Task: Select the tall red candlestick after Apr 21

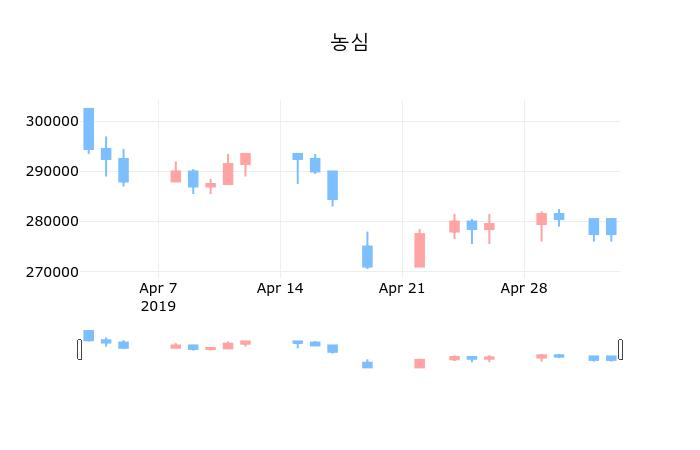Action: (x=420, y=250)
